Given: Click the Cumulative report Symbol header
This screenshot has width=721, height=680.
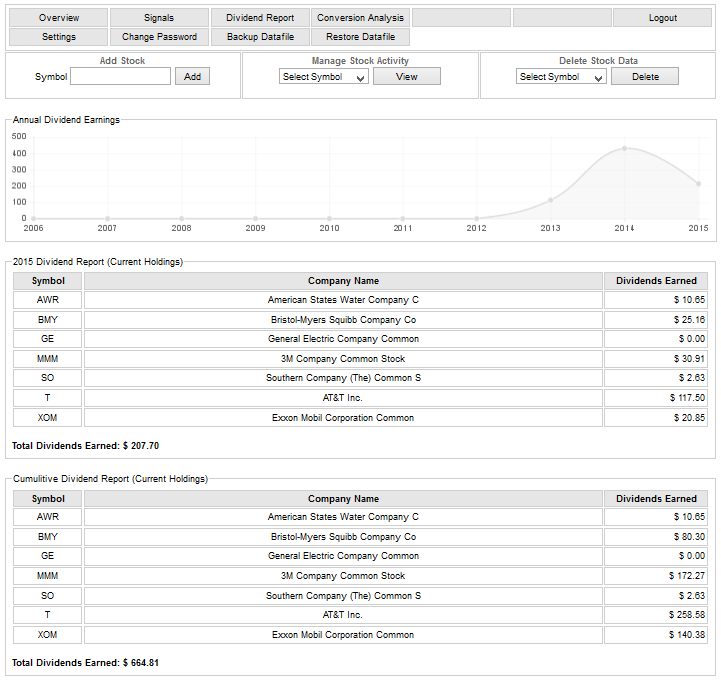Looking at the screenshot, I should pos(48,498).
